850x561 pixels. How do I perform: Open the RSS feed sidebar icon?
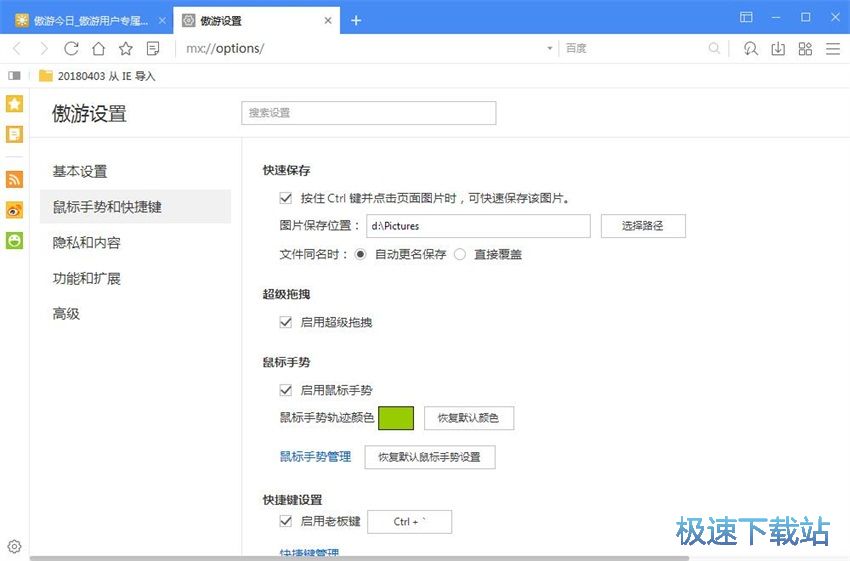click(15, 179)
